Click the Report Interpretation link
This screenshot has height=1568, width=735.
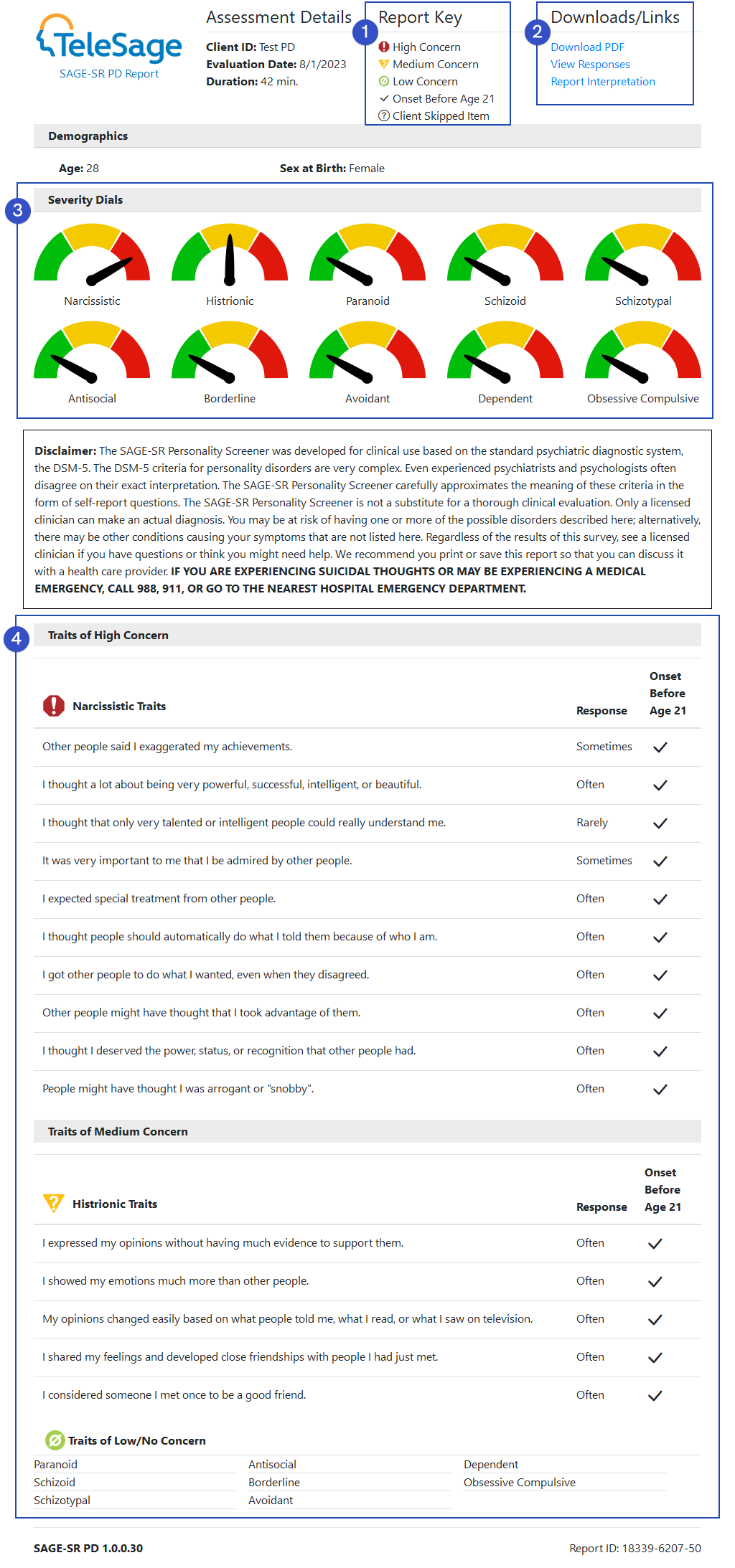point(603,81)
